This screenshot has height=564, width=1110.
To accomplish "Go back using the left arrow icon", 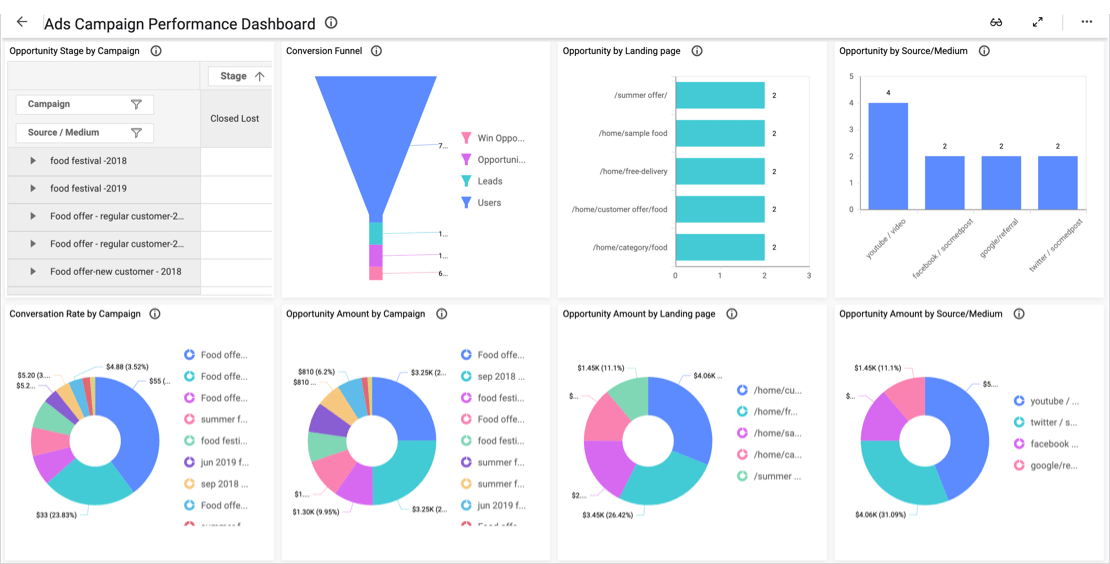I will click(x=22, y=22).
